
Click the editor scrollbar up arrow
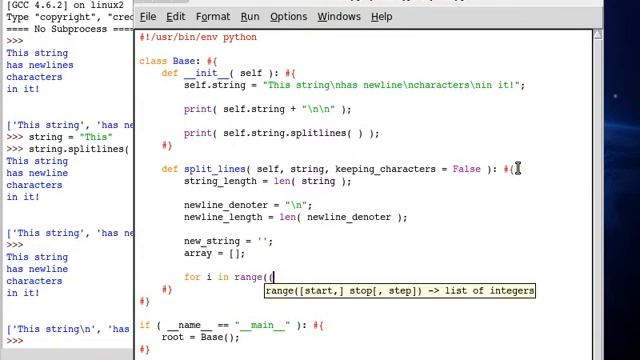[x=598, y=35]
